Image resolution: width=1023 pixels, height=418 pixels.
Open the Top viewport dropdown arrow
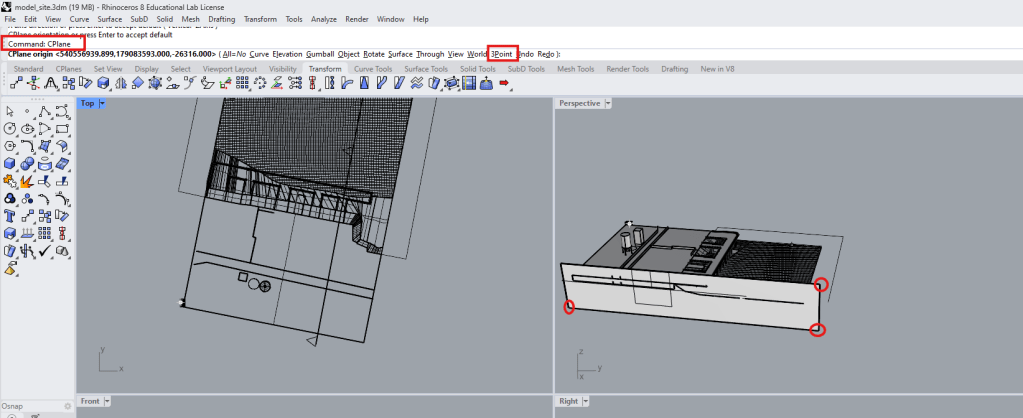102,103
